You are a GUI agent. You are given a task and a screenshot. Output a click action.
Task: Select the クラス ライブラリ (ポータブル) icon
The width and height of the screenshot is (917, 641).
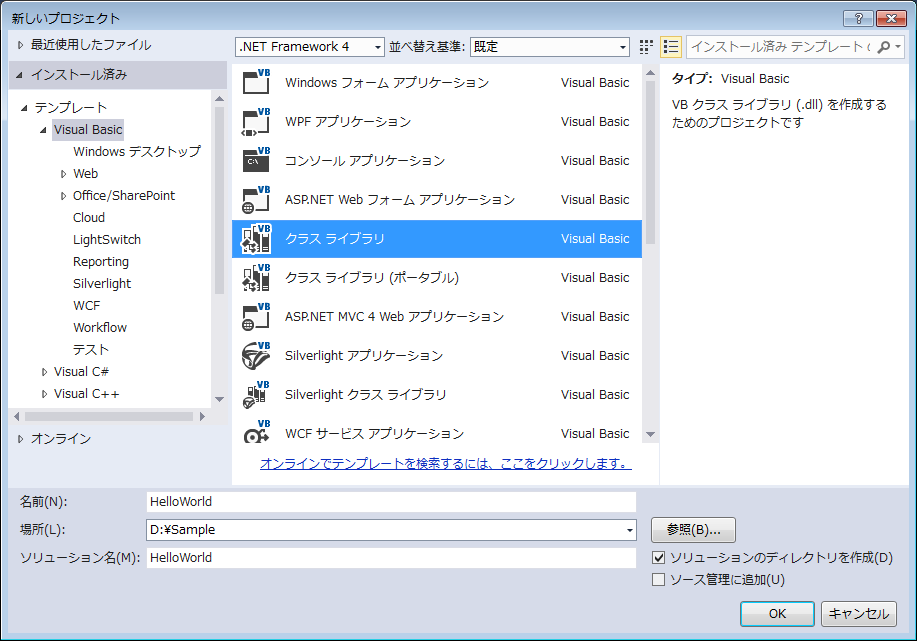coord(256,277)
